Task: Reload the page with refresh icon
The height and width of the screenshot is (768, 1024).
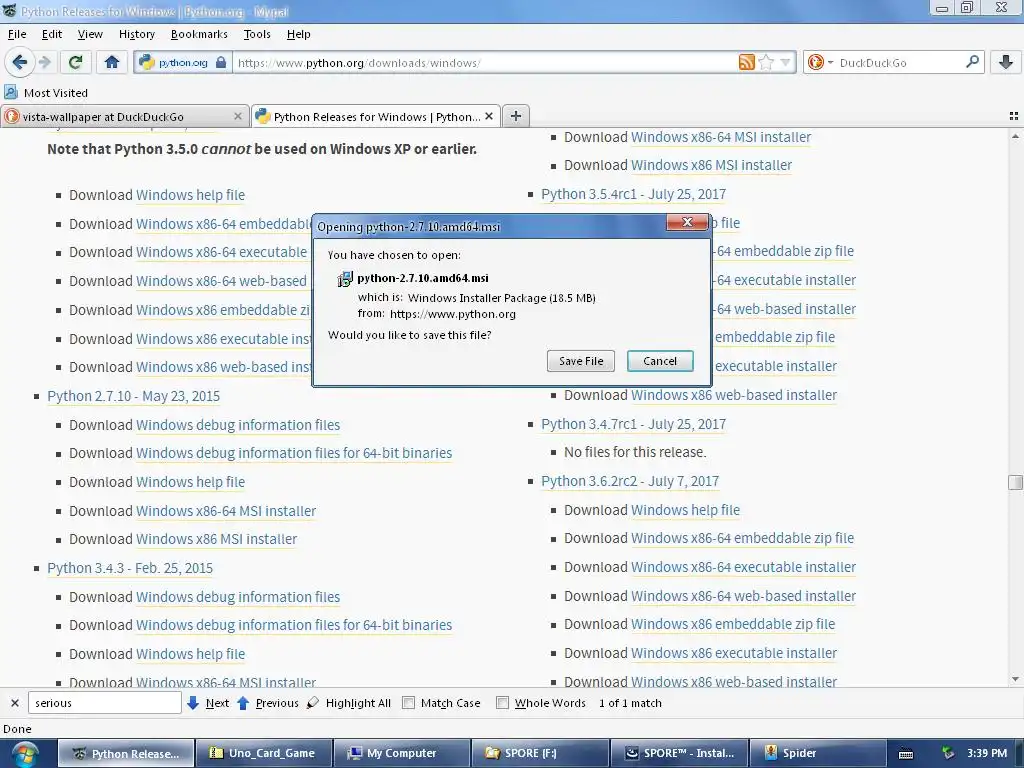Action: point(75,62)
